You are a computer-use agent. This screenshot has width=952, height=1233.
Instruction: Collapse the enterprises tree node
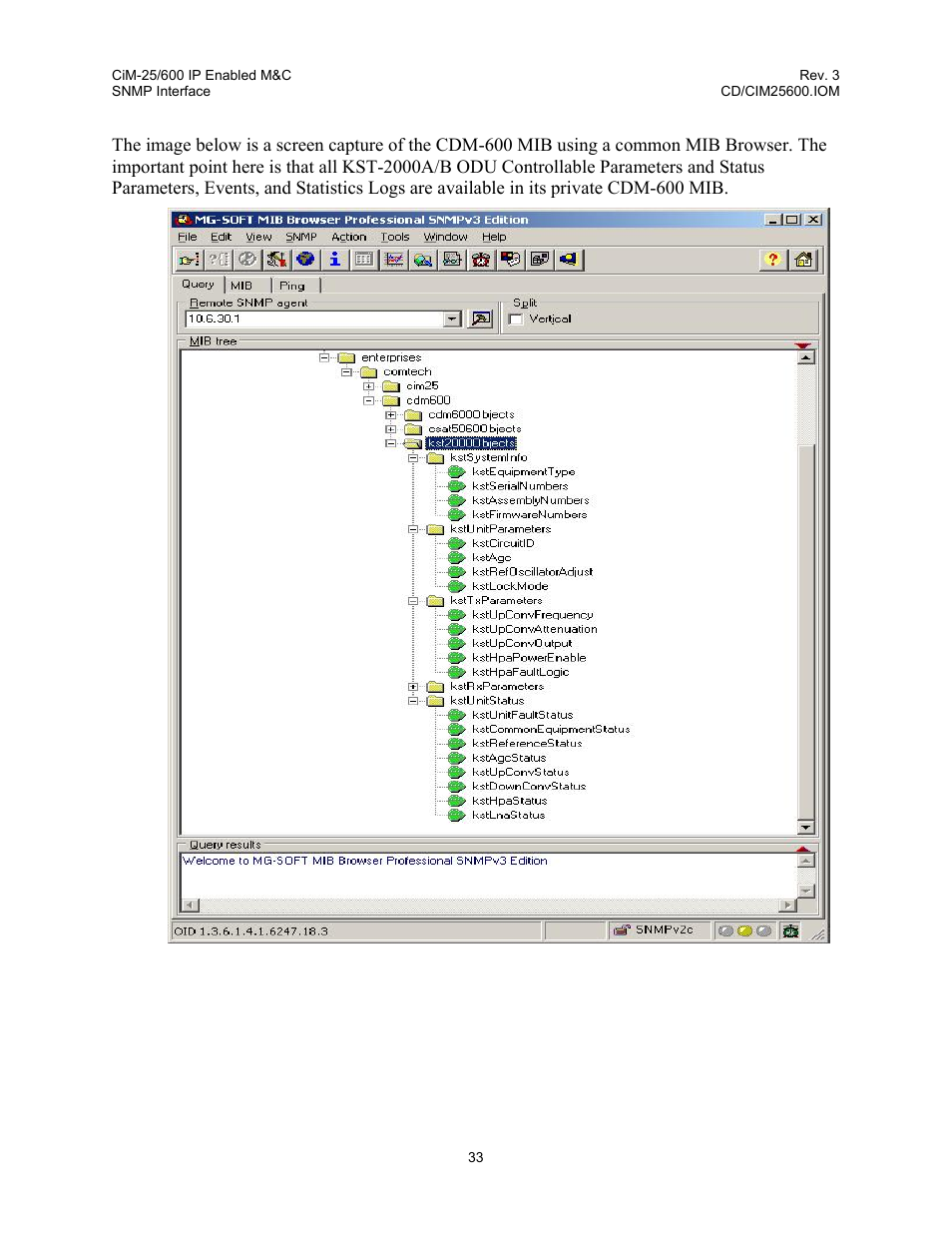(324, 357)
